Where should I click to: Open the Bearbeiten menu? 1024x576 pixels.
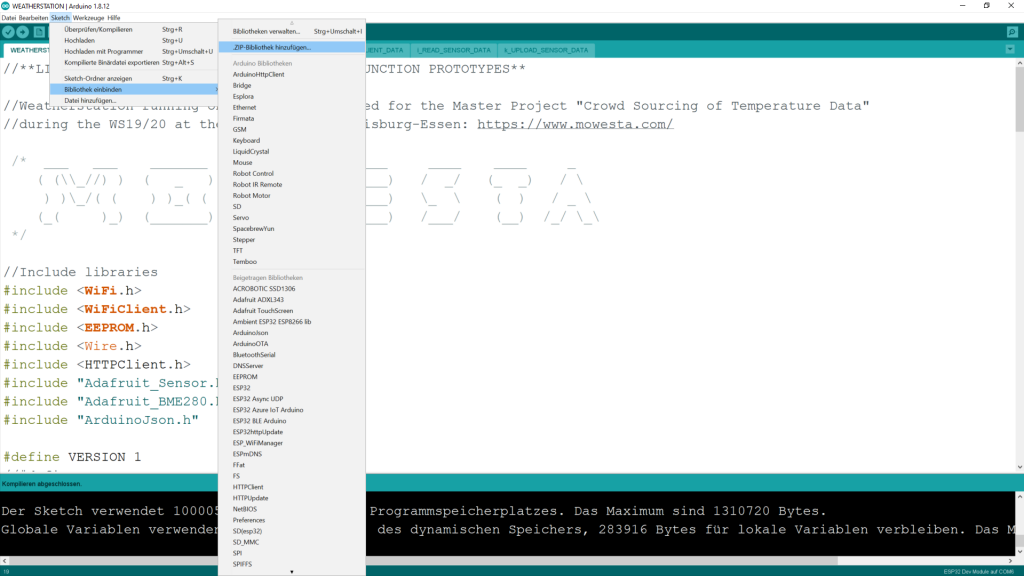(x=33, y=18)
